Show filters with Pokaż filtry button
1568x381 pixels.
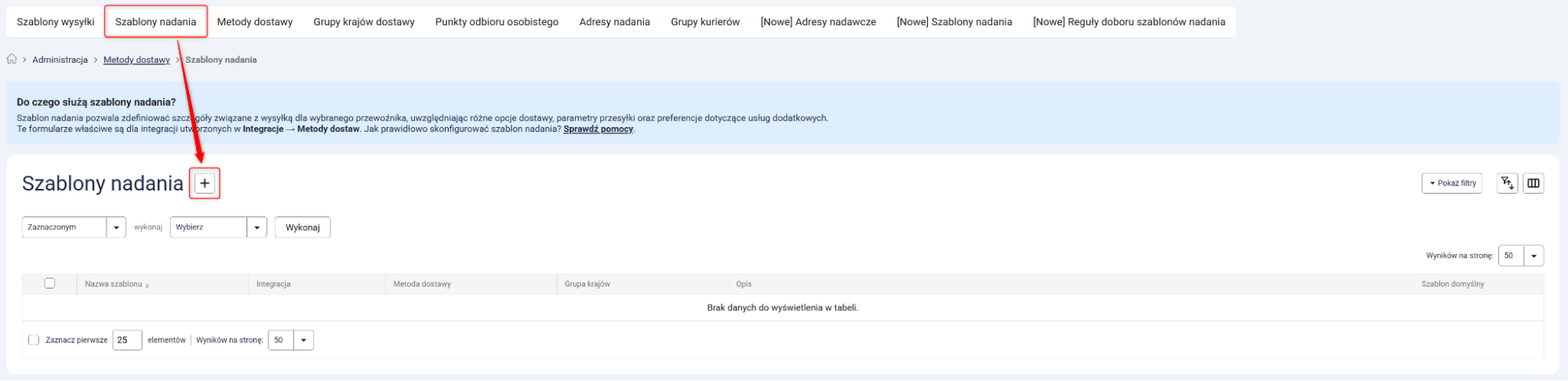(x=1451, y=183)
